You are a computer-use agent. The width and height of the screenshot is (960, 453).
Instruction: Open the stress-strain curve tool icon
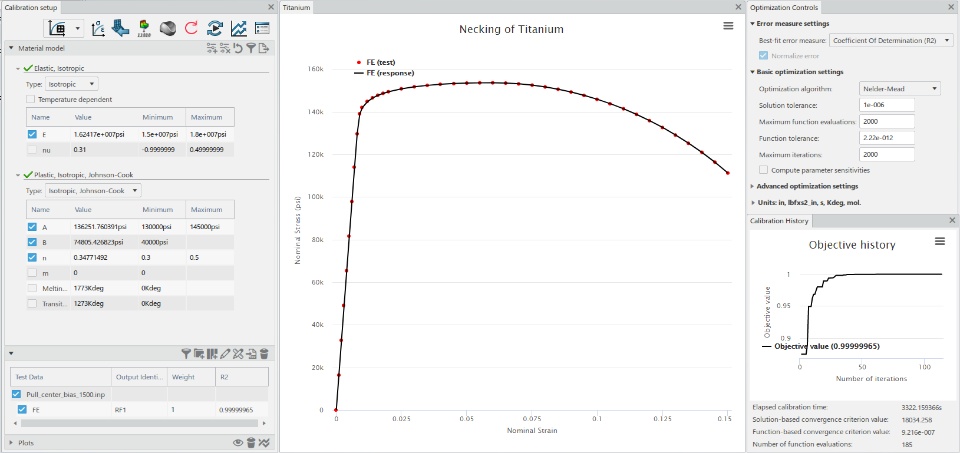(x=97, y=28)
